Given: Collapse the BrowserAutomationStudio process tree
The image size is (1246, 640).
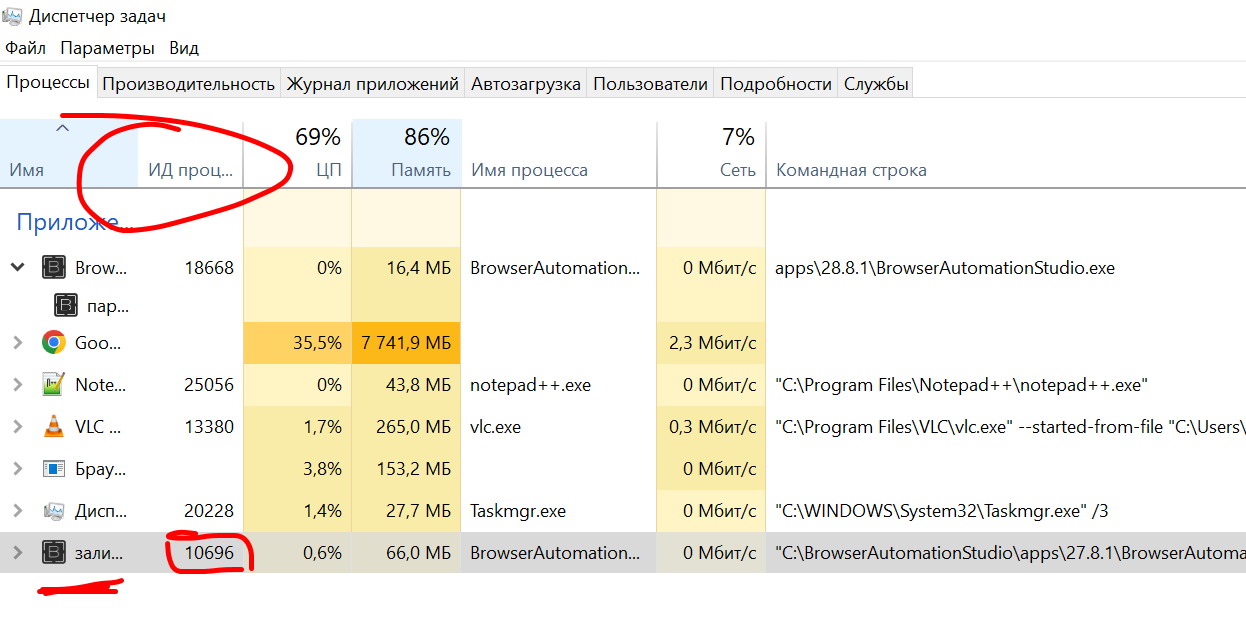Looking at the screenshot, I should click(17, 267).
